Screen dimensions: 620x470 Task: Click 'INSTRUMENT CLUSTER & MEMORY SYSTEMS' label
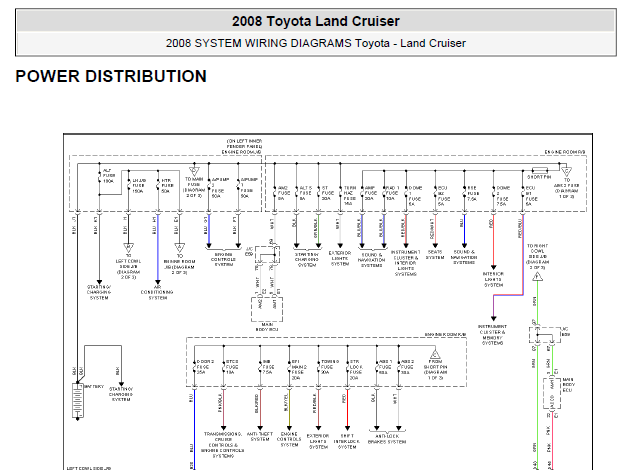coord(493,335)
